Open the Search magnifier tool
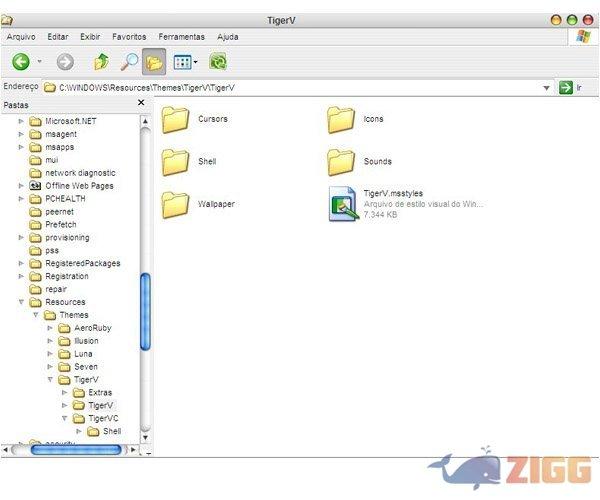 click(x=129, y=62)
